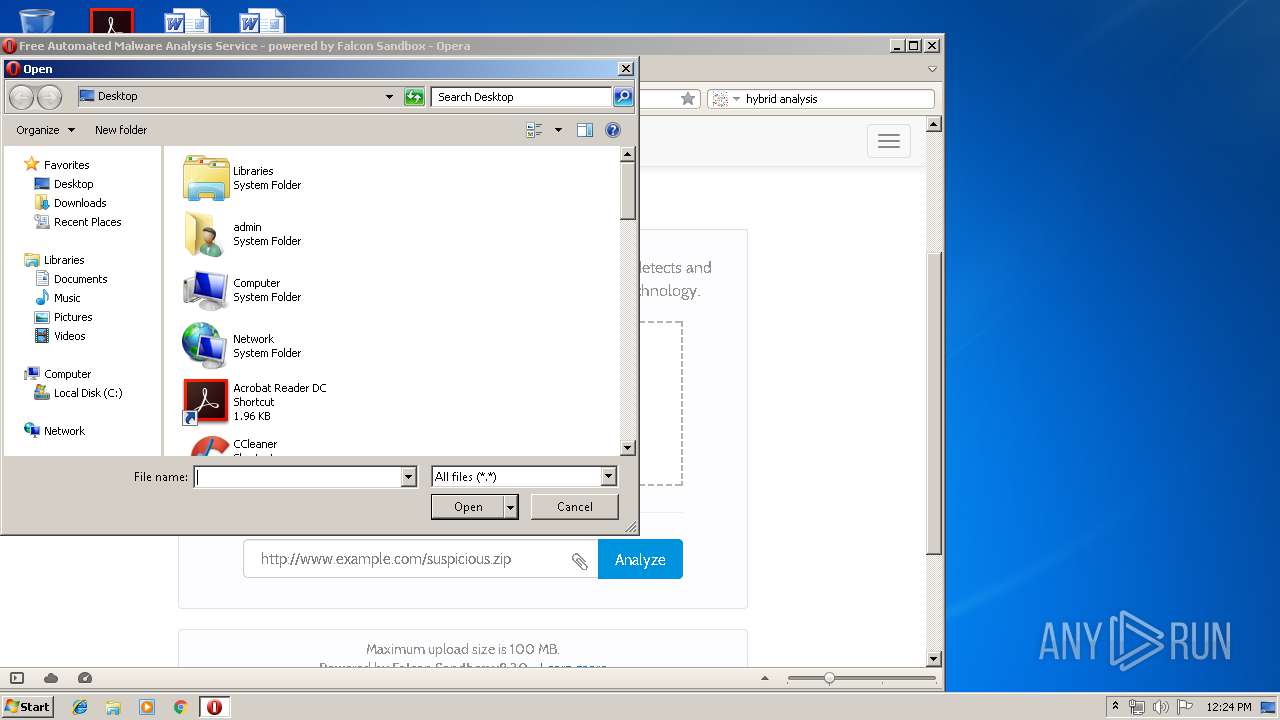Click the Opera Turbo speedometer icon

coord(85,678)
